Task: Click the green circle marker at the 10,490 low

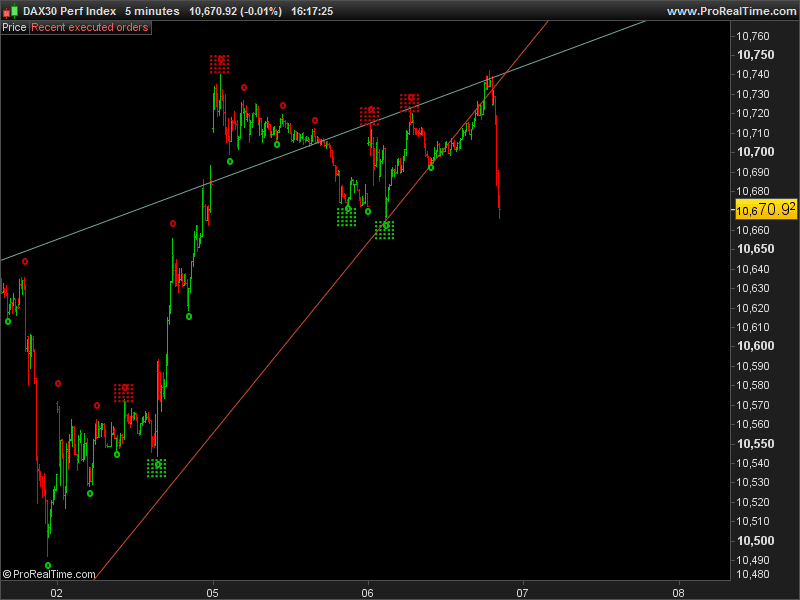Action: pyautogui.click(x=48, y=565)
